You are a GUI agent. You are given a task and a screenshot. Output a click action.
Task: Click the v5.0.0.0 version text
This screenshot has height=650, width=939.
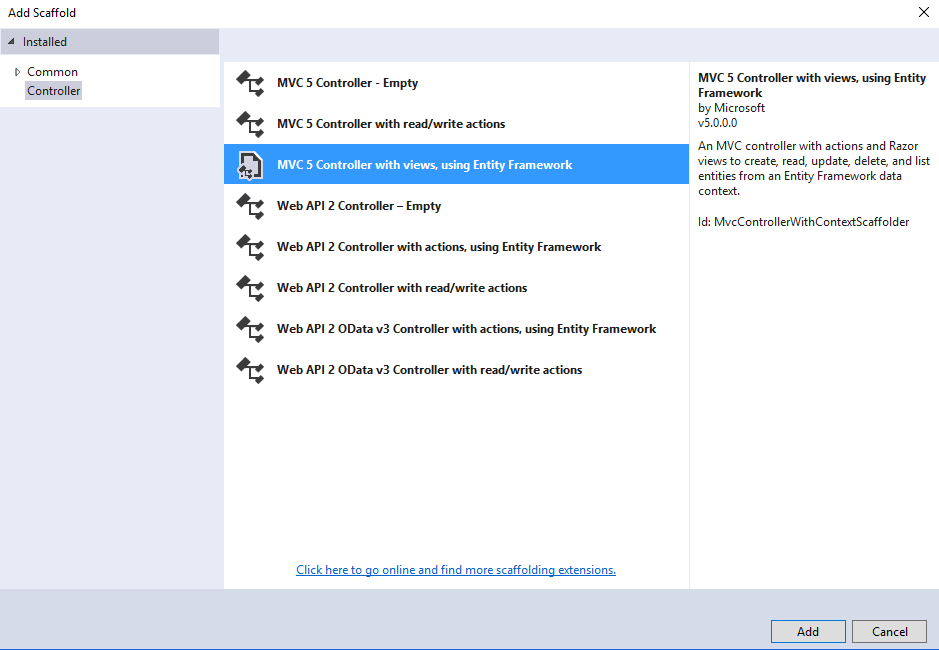pyautogui.click(x=717, y=123)
